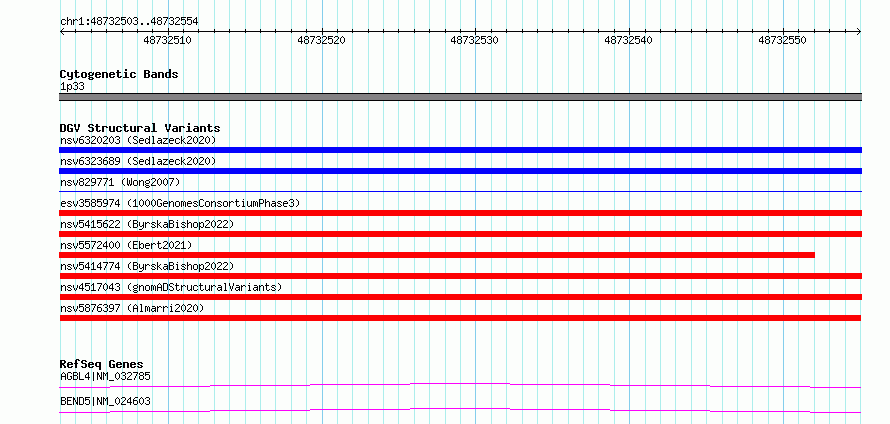The height and width of the screenshot is (424, 890).
Task: Click the DGV Structural Variants track heading
Action: (x=140, y=128)
